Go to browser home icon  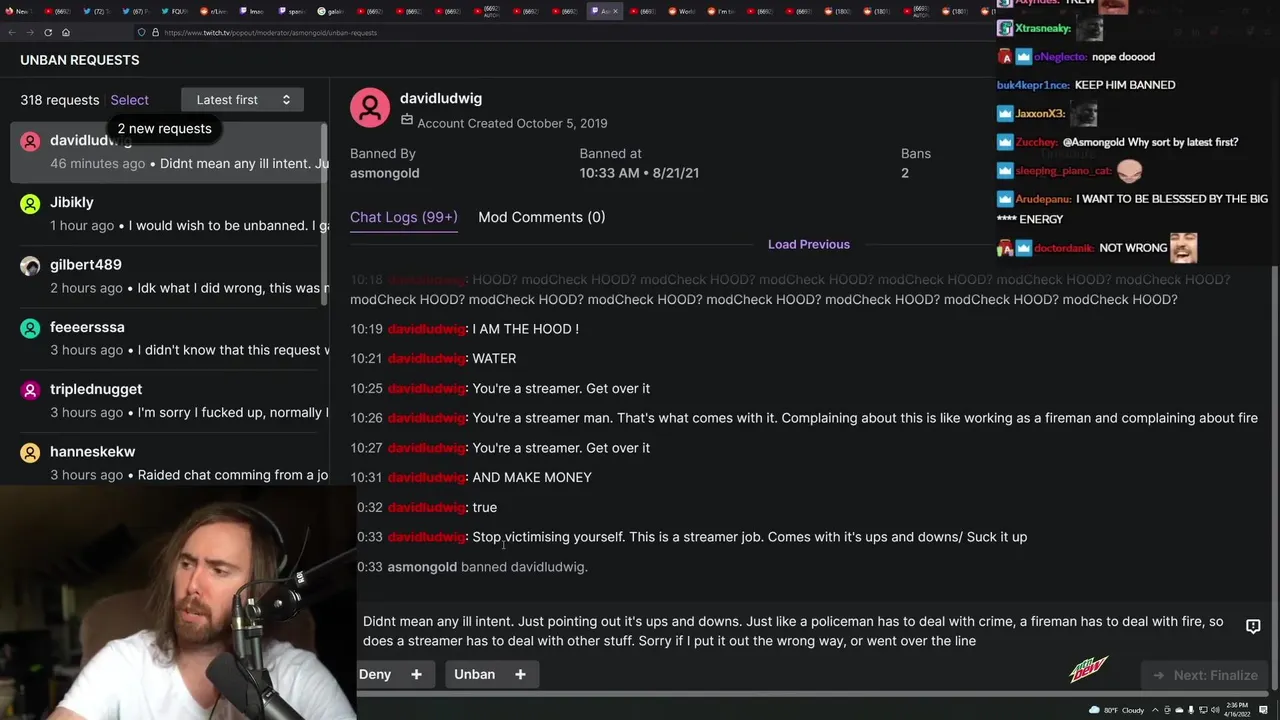[x=66, y=32]
